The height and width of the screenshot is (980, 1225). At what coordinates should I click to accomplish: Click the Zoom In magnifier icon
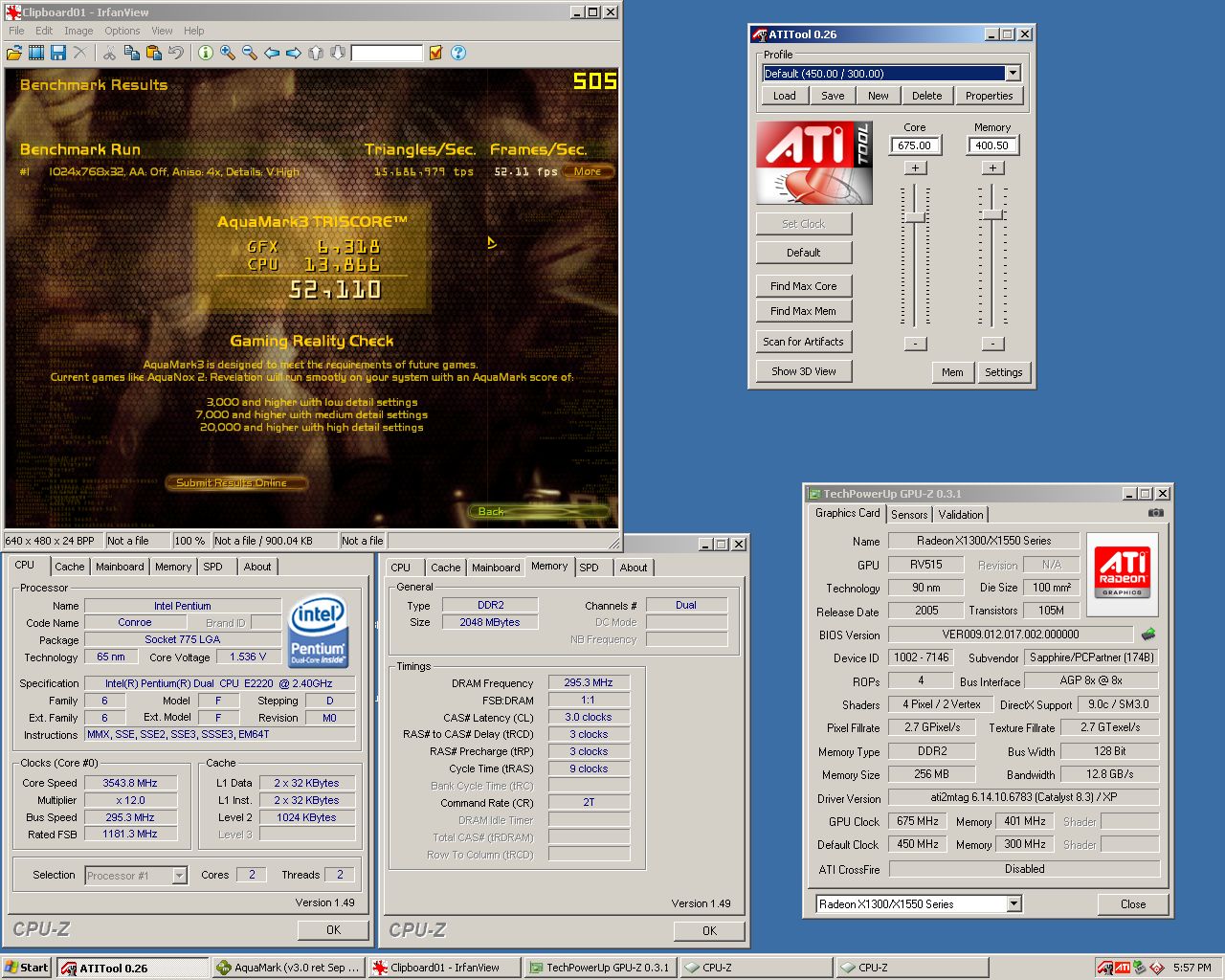coord(228,53)
